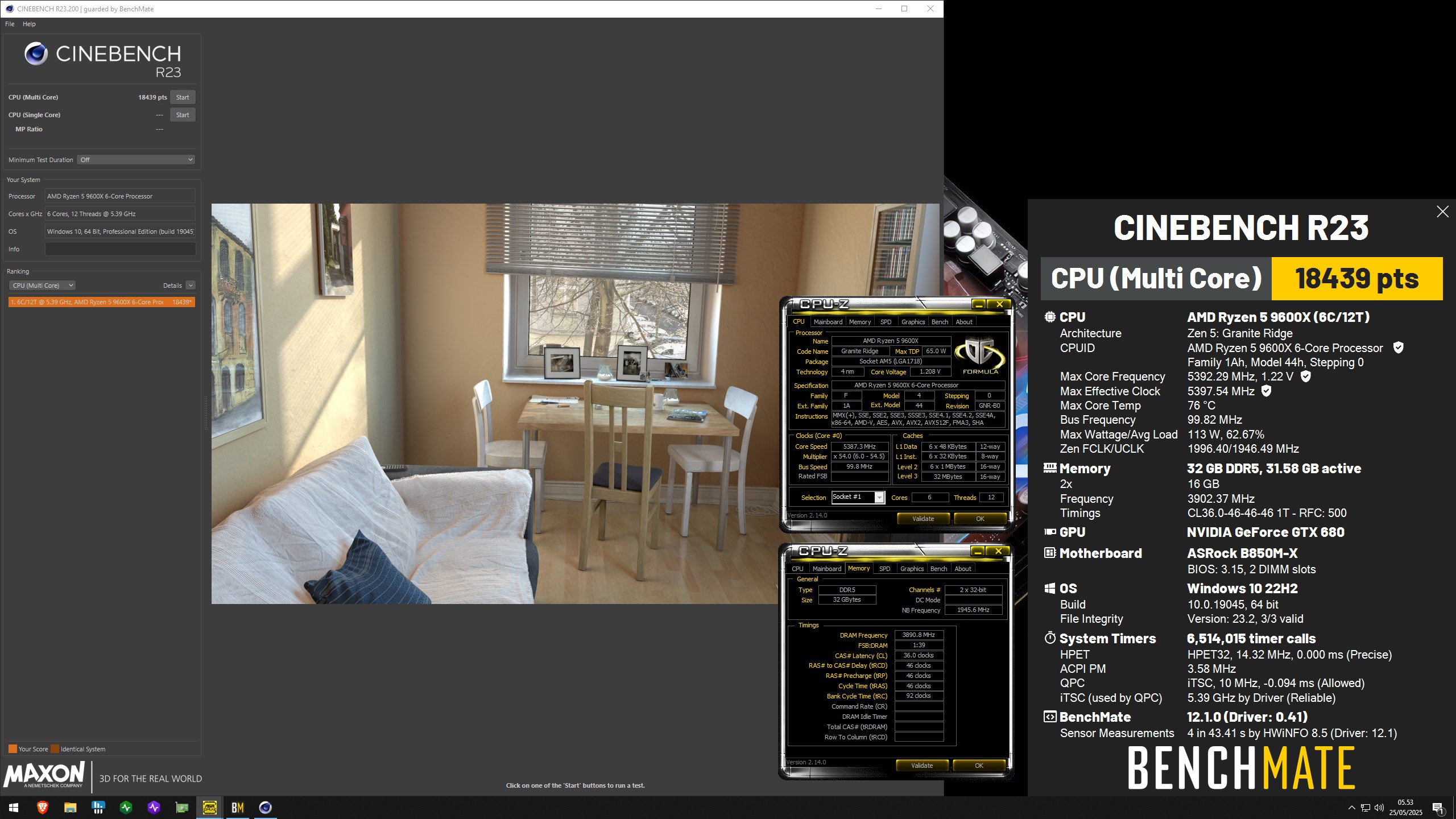
Task: Click the Your Score orange legend swatch
Action: 13,749
